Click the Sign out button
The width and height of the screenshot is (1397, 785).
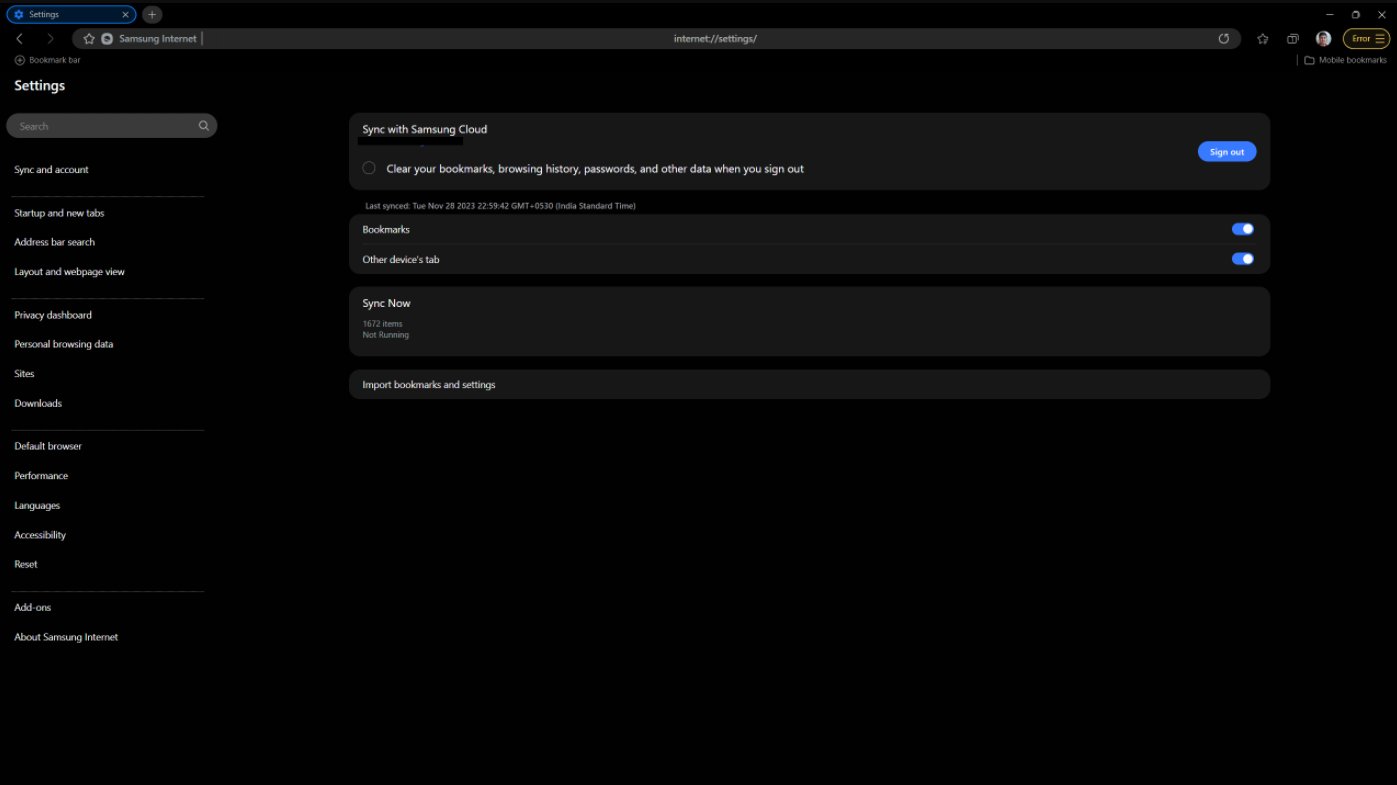pyautogui.click(x=1226, y=152)
